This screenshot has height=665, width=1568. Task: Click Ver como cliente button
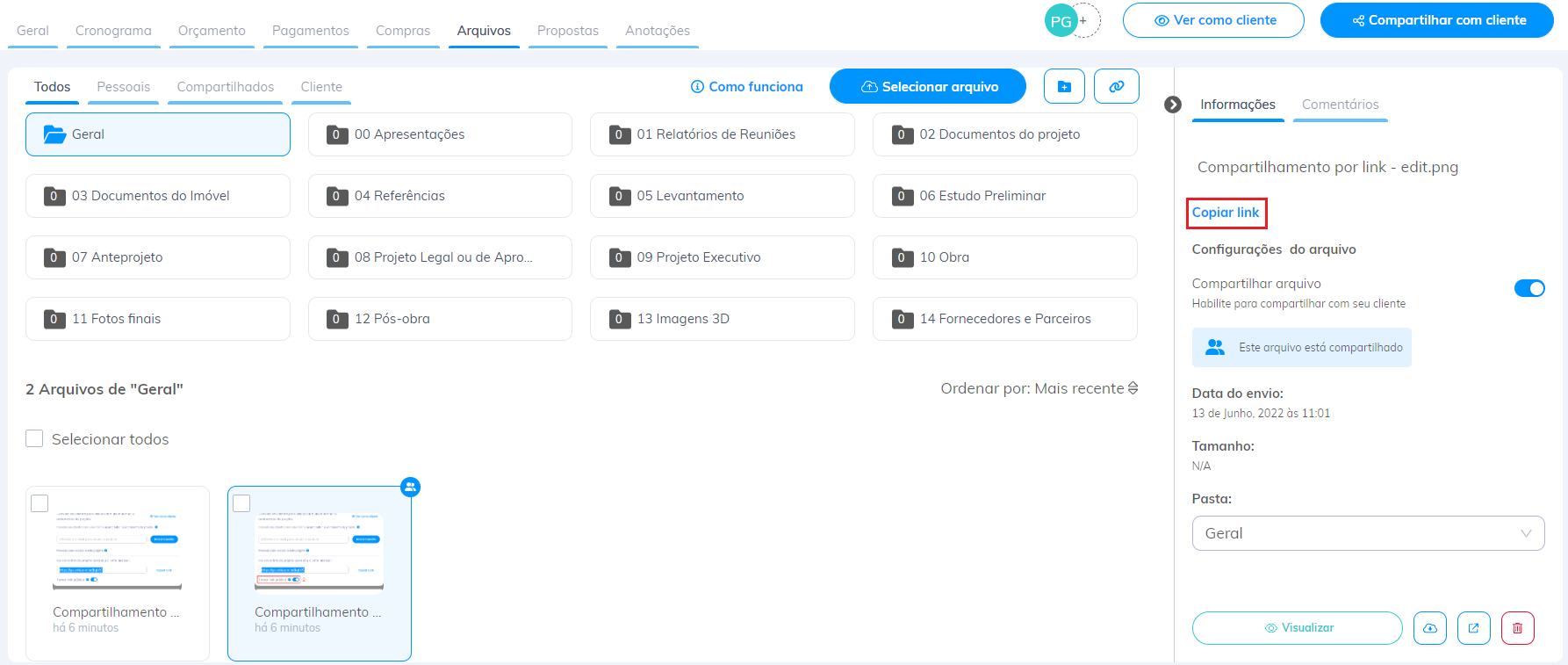coord(1213,20)
